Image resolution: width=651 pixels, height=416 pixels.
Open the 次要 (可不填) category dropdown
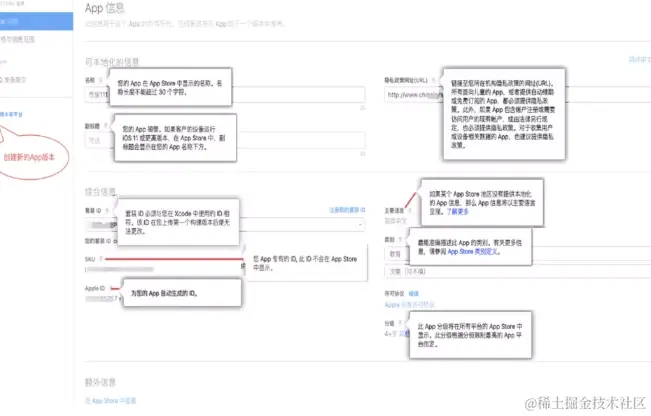[x=517, y=272]
